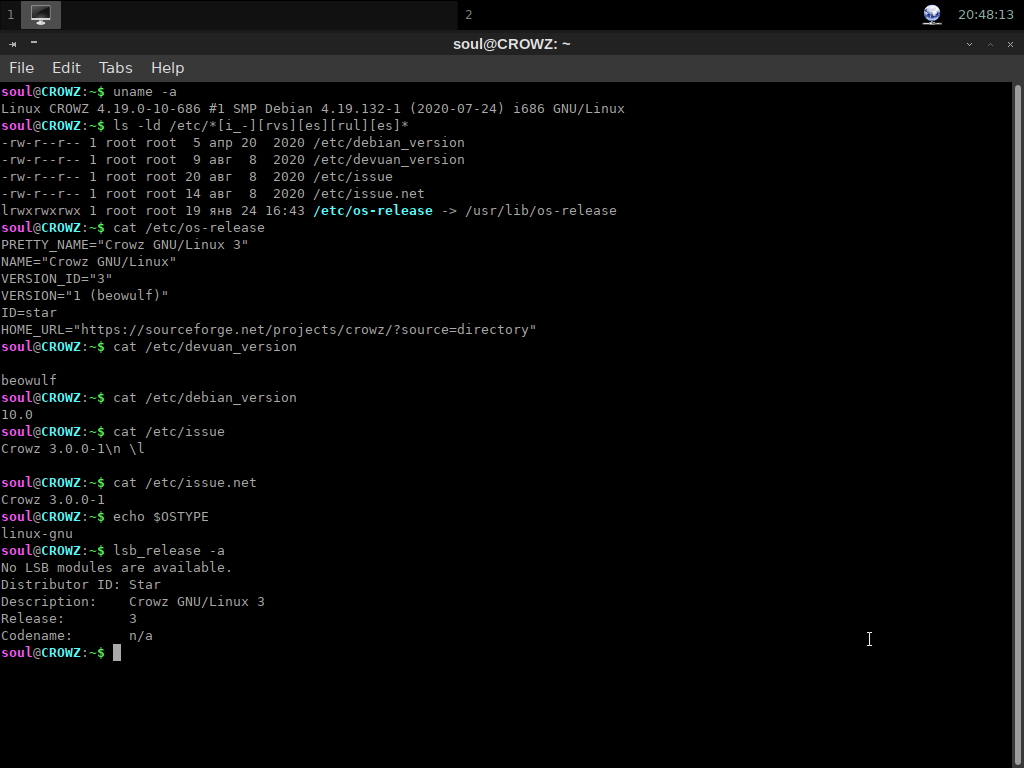1024x768 pixels.
Task: Click the window pin icon in the title bar
Action: 12,44
